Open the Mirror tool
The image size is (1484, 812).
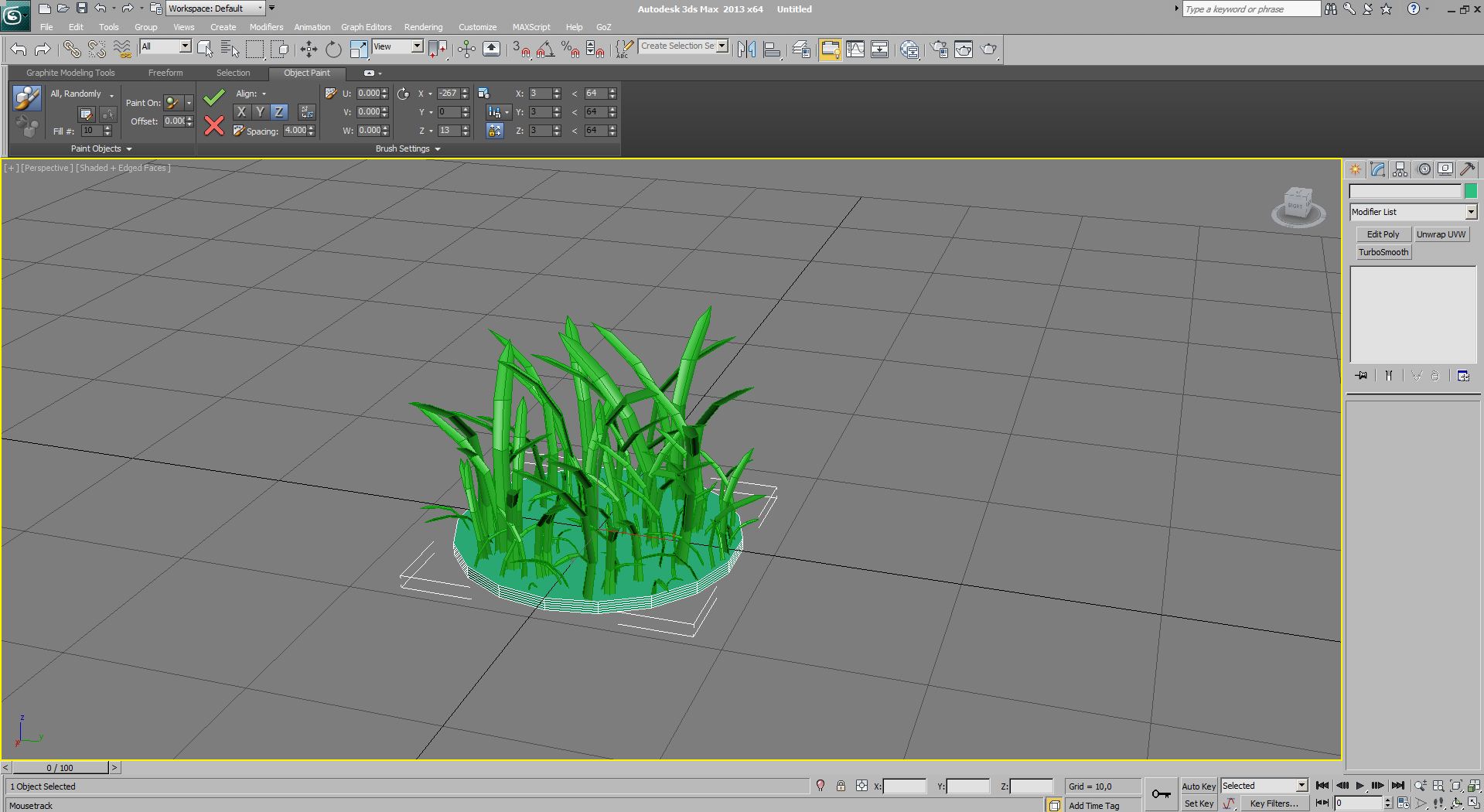click(x=746, y=49)
